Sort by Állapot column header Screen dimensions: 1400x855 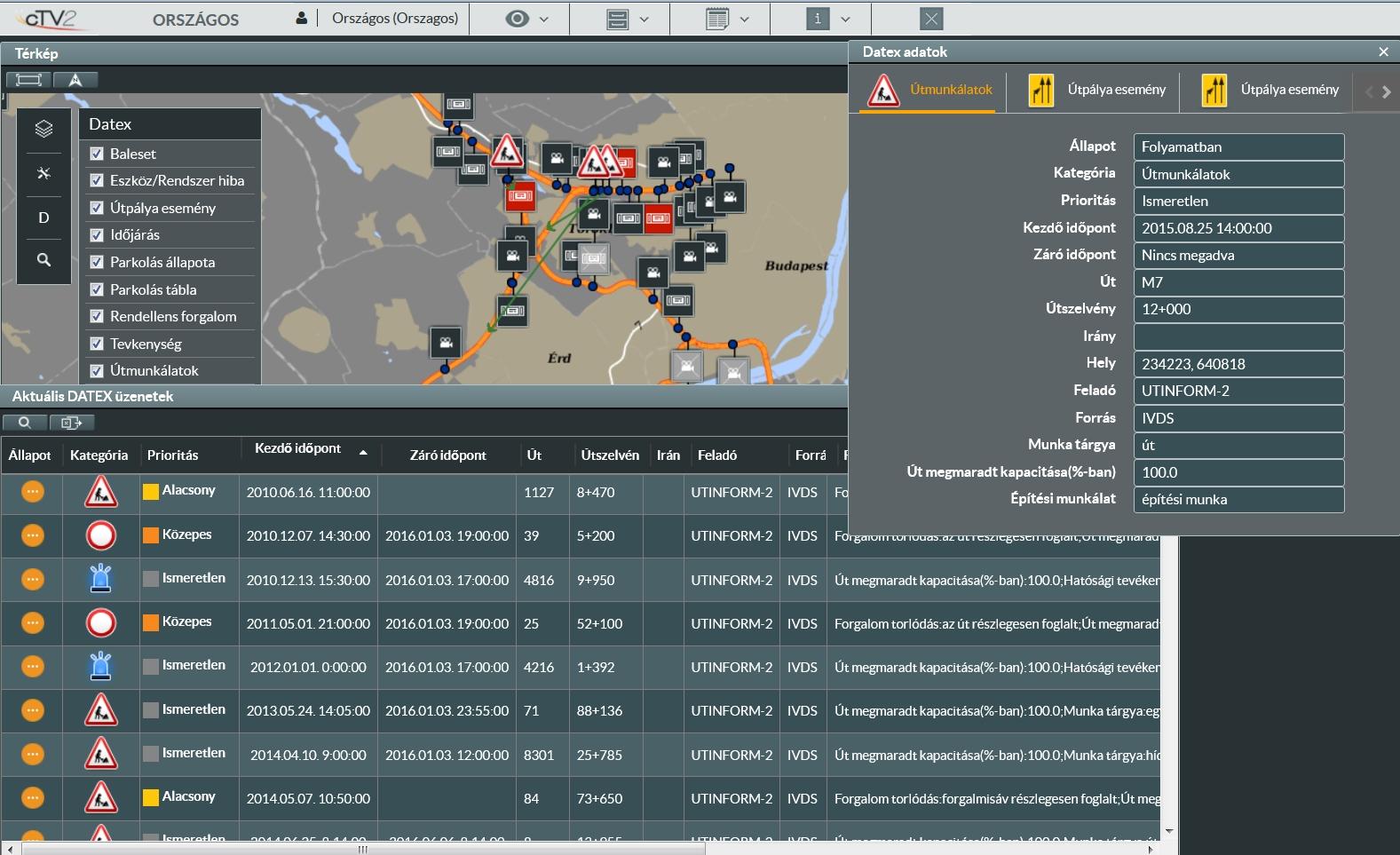(30, 455)
